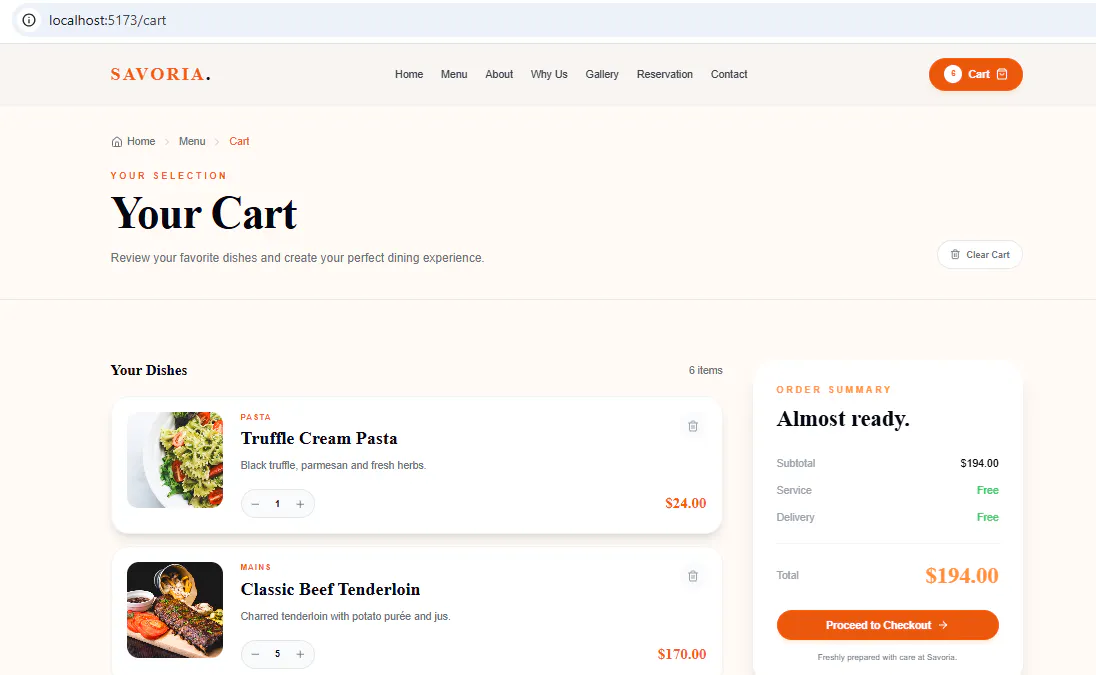Click the Cart breadcrumb item
Screen dimensions: 1096x675
pos(239,141)
